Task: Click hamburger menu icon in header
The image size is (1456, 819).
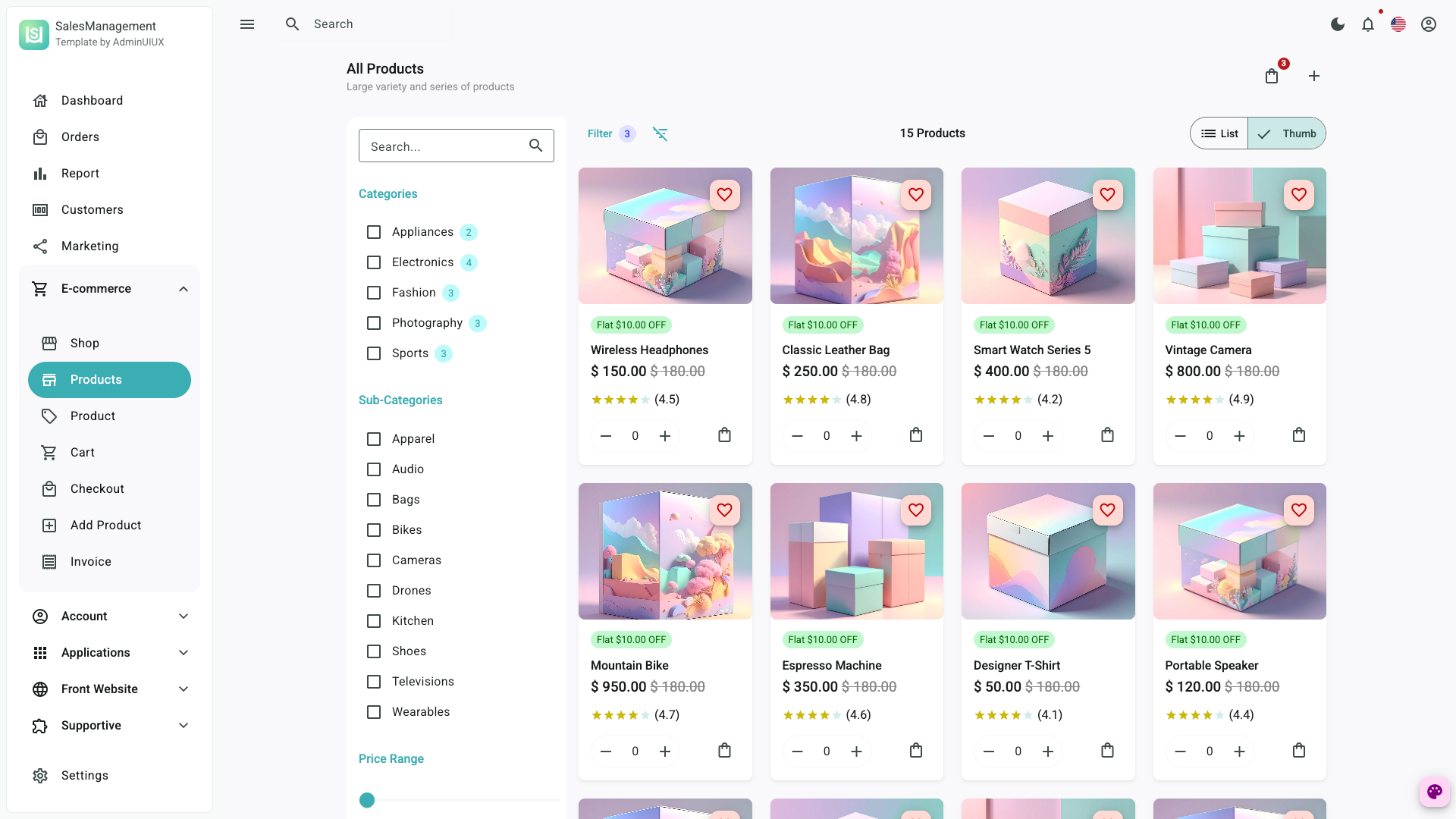Action: click(x=247, y=24)
